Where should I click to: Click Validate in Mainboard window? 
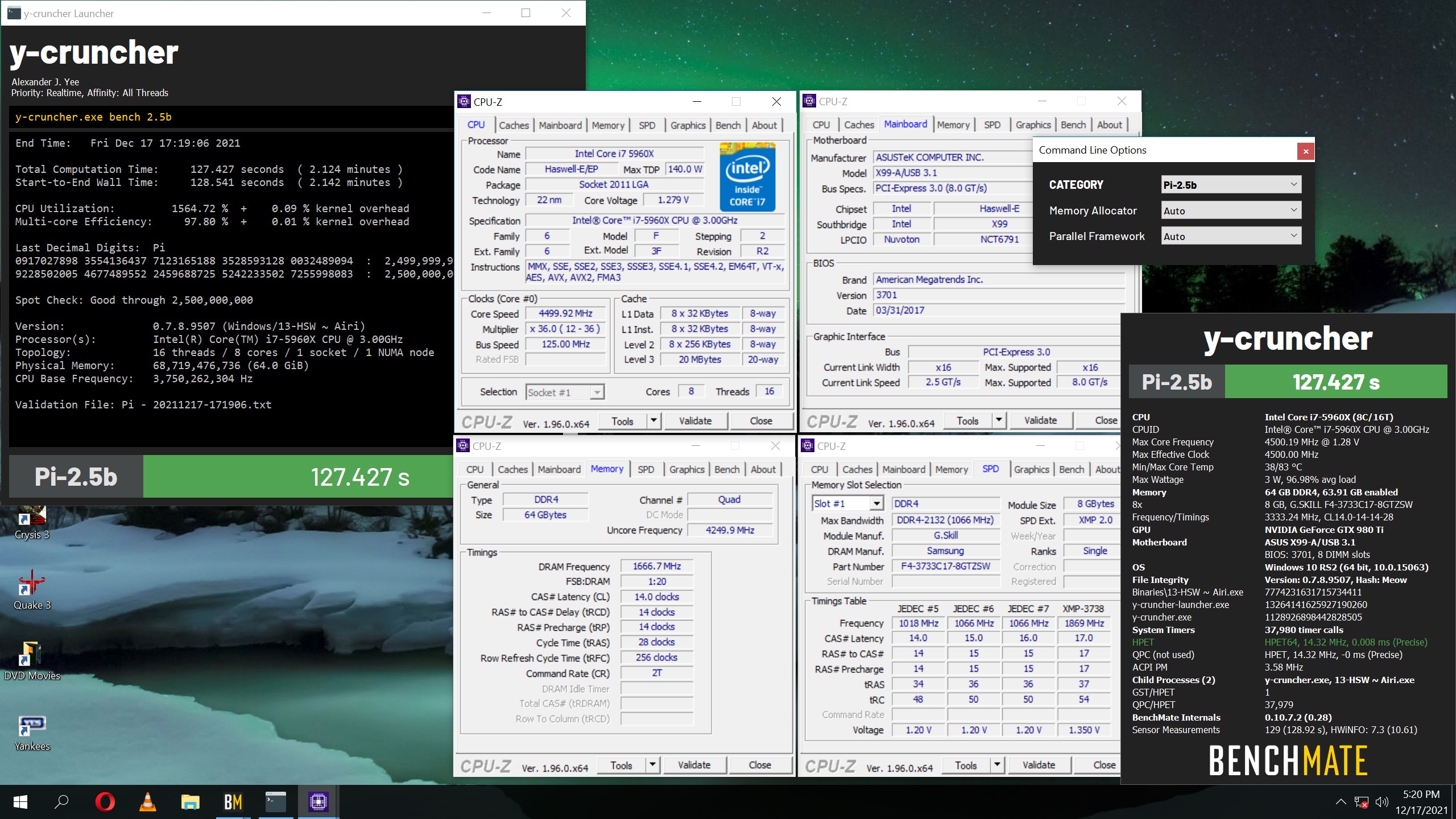point(1040,420)
